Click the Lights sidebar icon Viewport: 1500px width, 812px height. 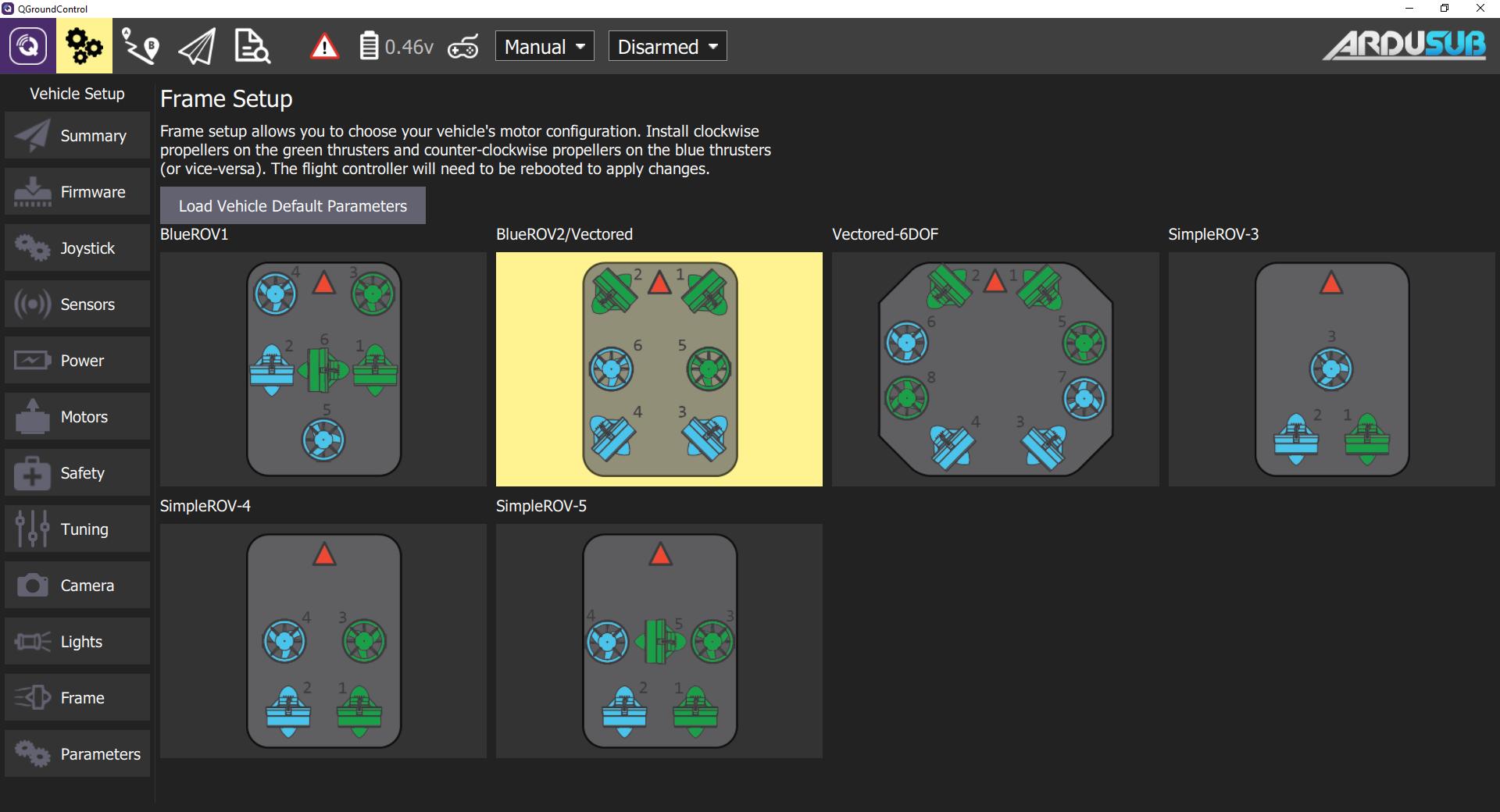tap(33, 641)
